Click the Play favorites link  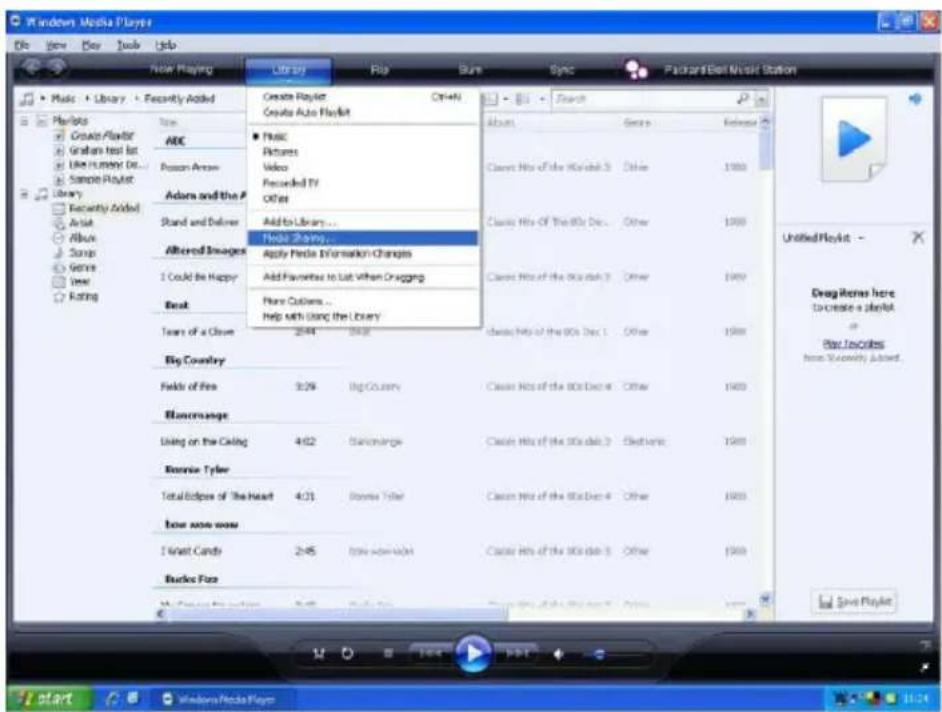point(853,344)
